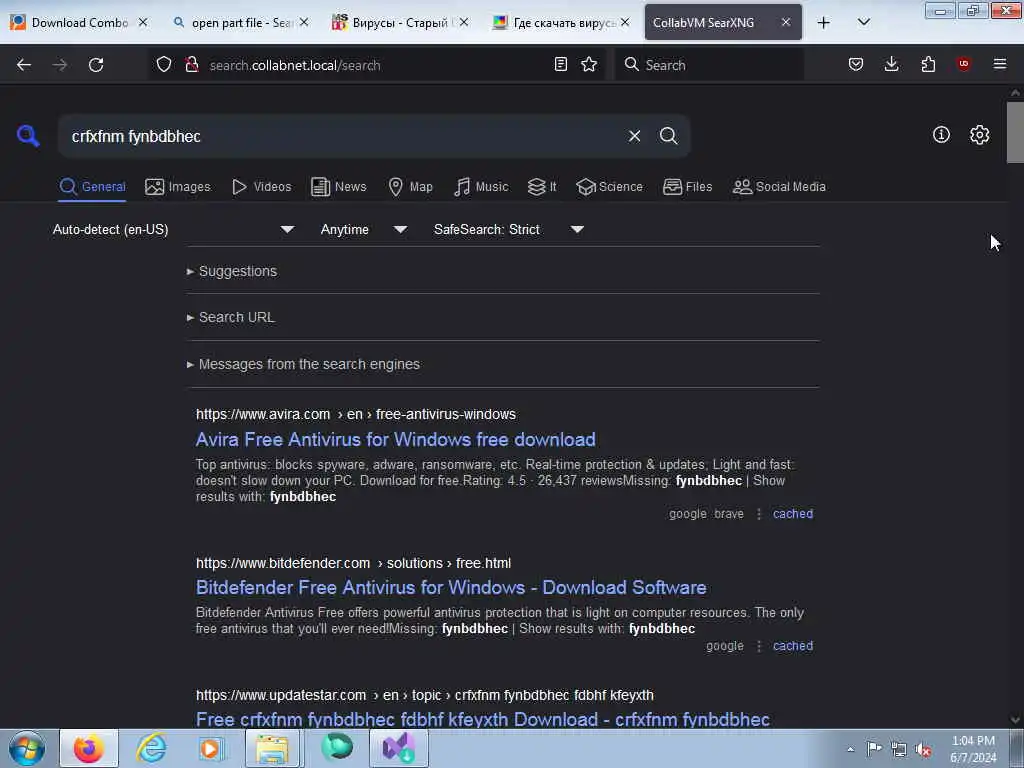The height and width of the screenshot is (768, 1024).
Task: Open the Pocket save icon
Action: pos(856,64)
